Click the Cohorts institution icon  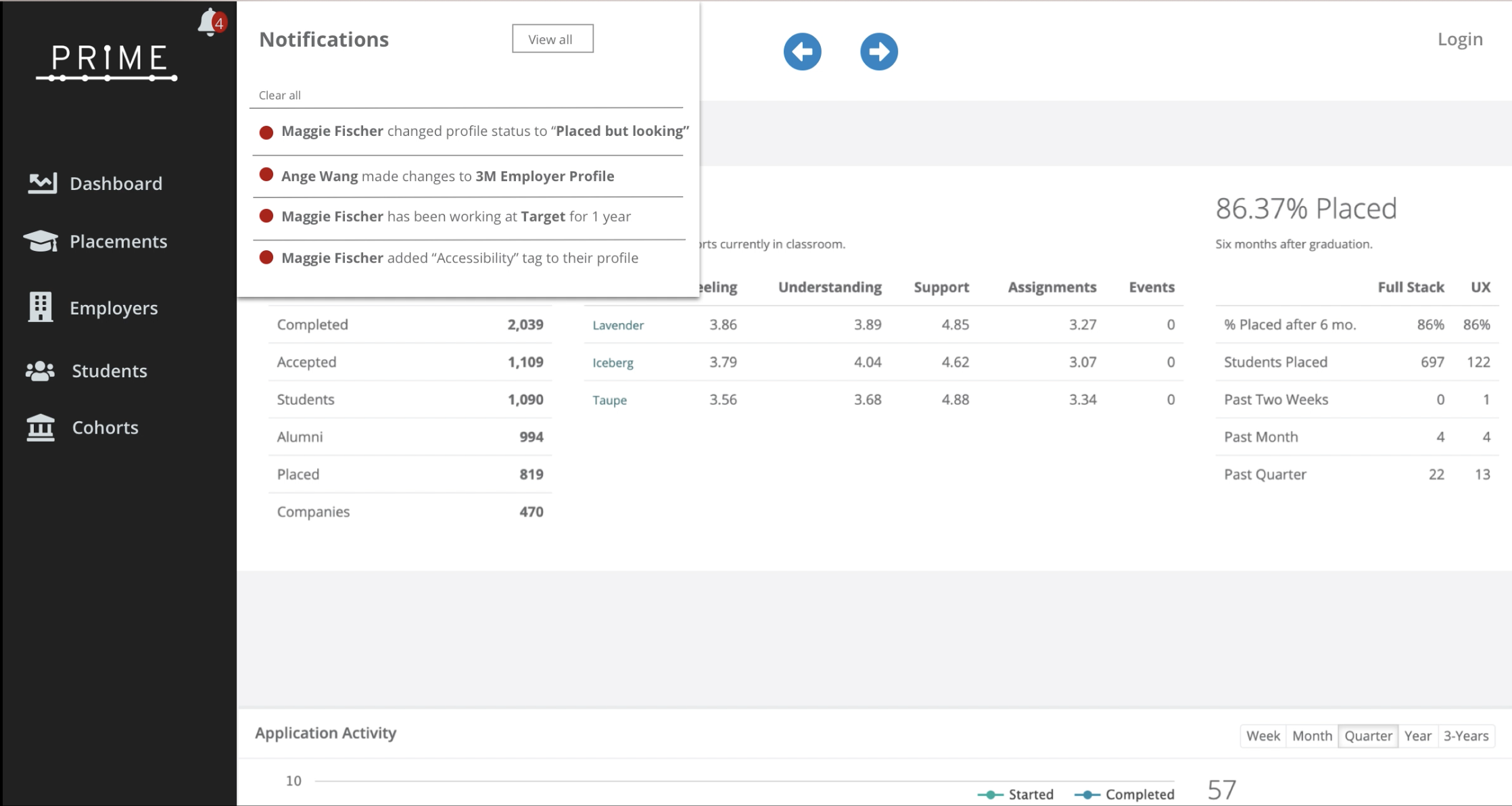coord(41,427)
